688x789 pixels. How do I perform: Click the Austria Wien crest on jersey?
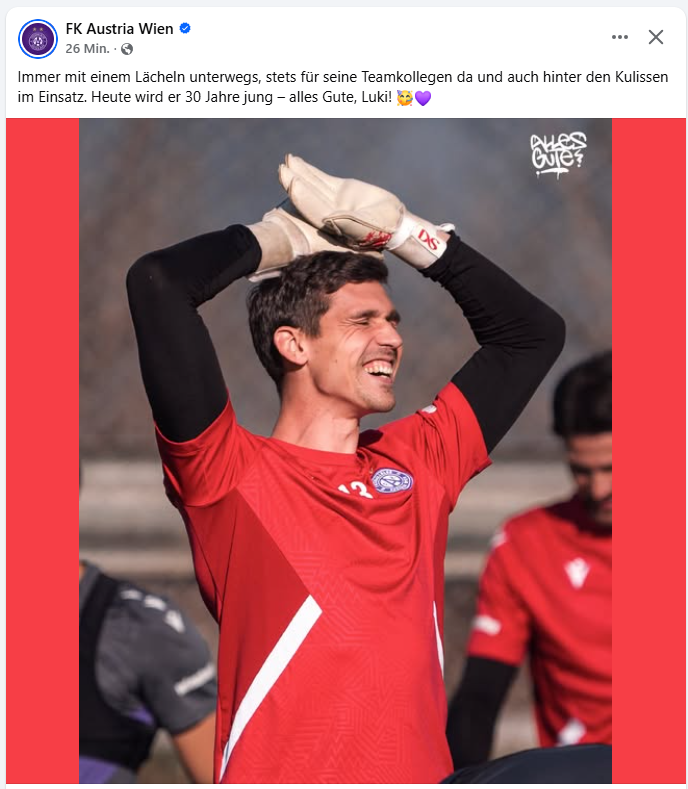click(x=392, y=481)
